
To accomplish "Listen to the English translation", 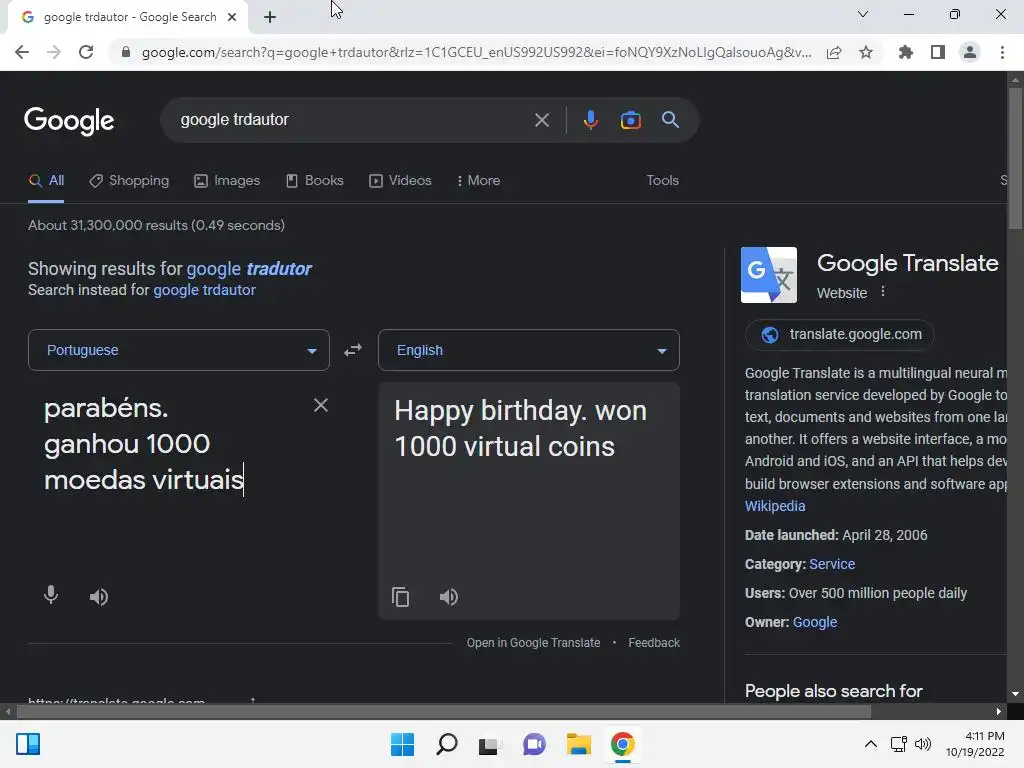I will click(x=449, y=597).
